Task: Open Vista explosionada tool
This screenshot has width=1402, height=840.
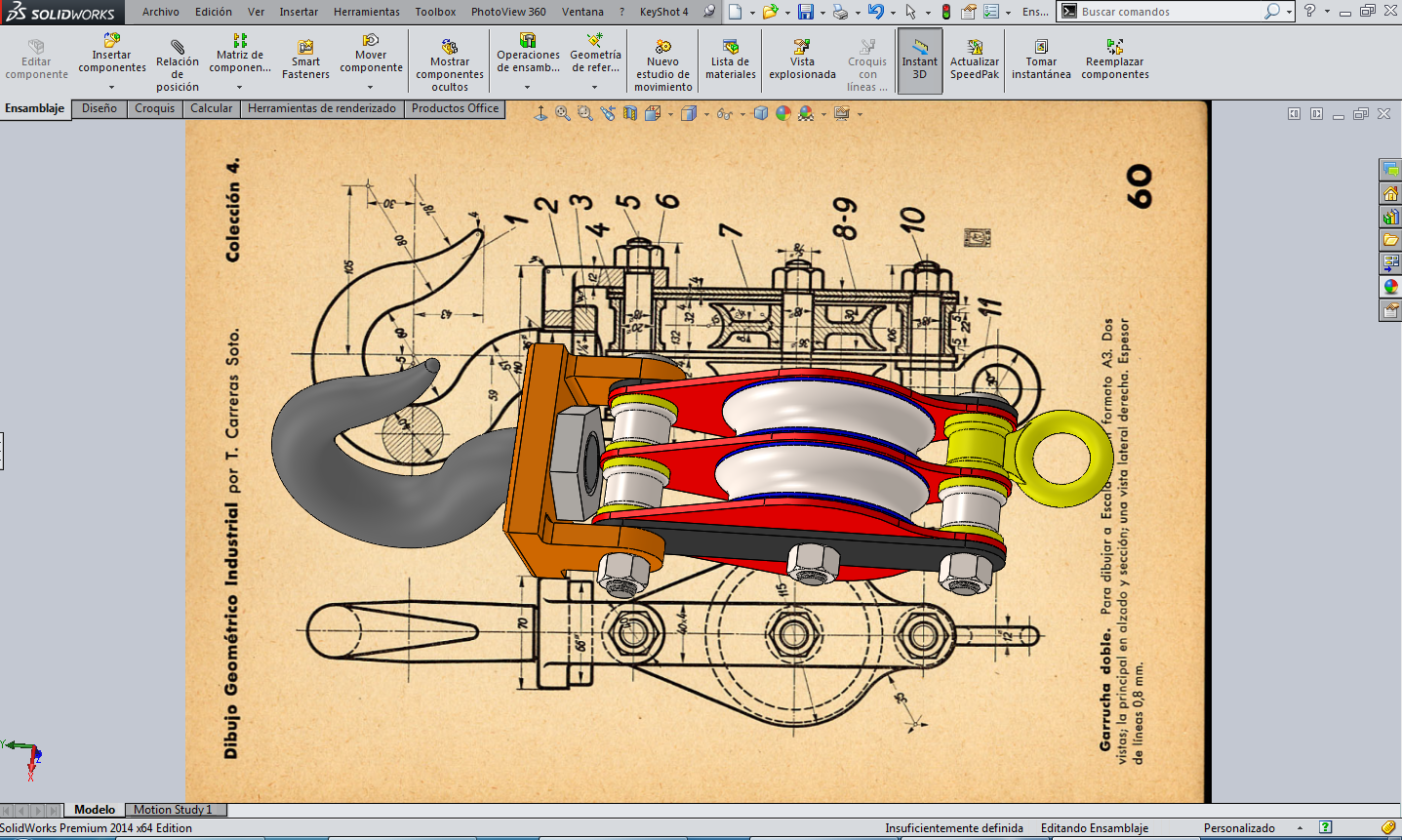Action: (802, 60)
